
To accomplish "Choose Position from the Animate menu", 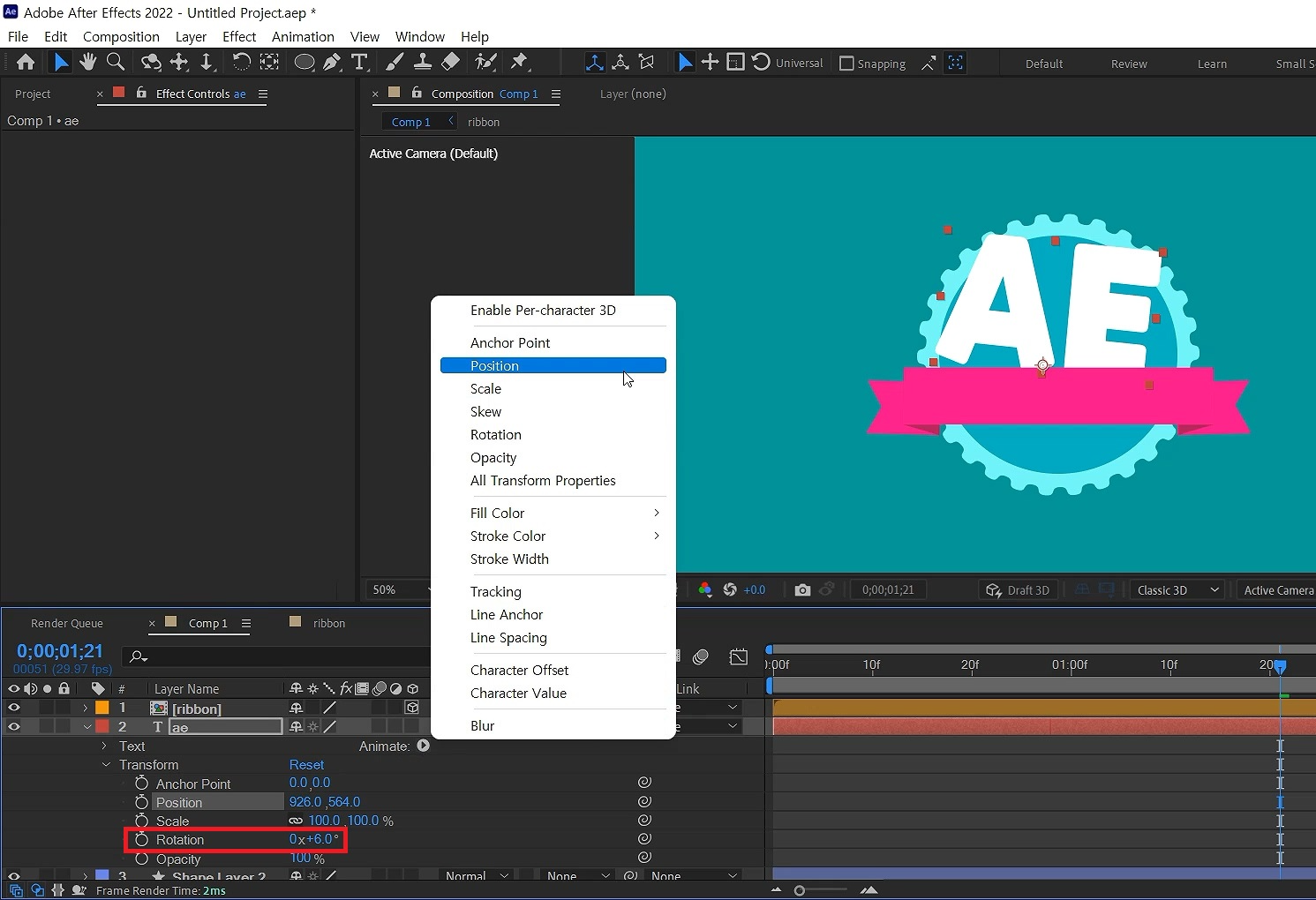I will (x=553, y=365).
